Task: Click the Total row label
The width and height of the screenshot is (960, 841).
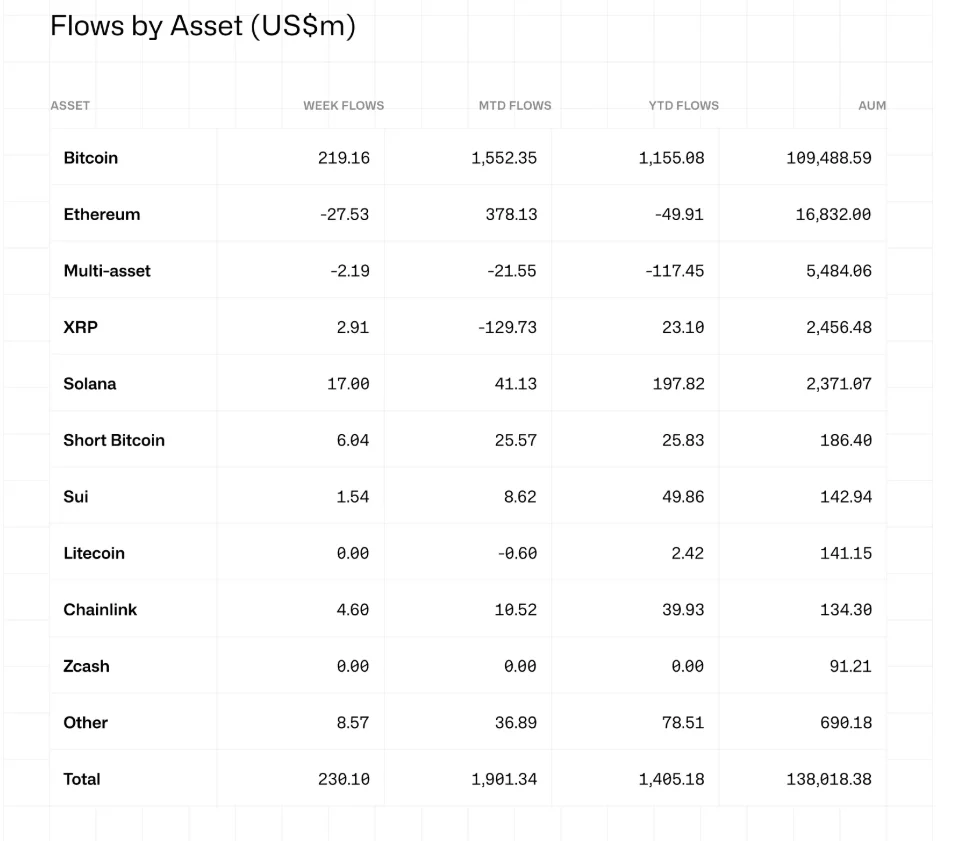Action: coord(82,779)
